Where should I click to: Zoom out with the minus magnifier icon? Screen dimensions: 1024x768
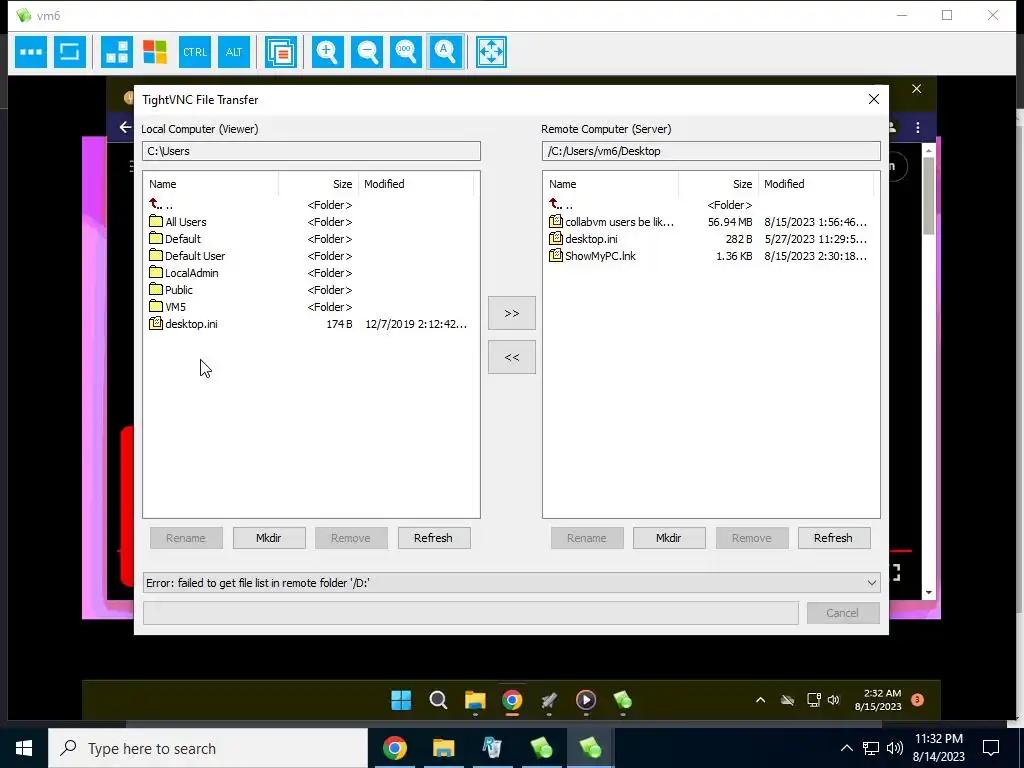[367, 52]
